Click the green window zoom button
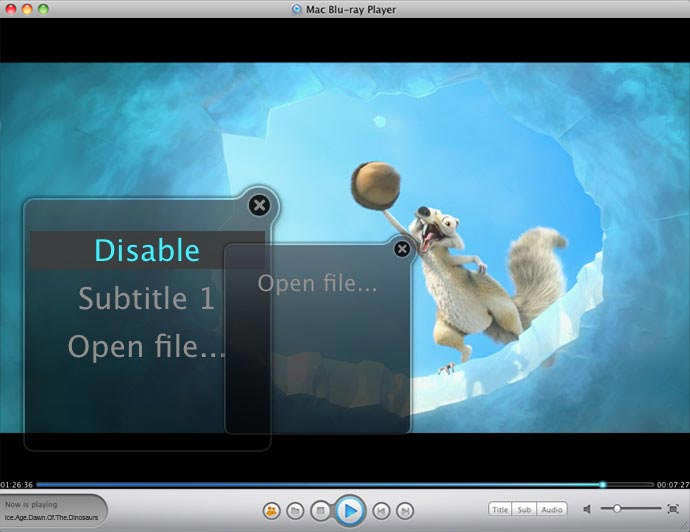 coord(43,9)
